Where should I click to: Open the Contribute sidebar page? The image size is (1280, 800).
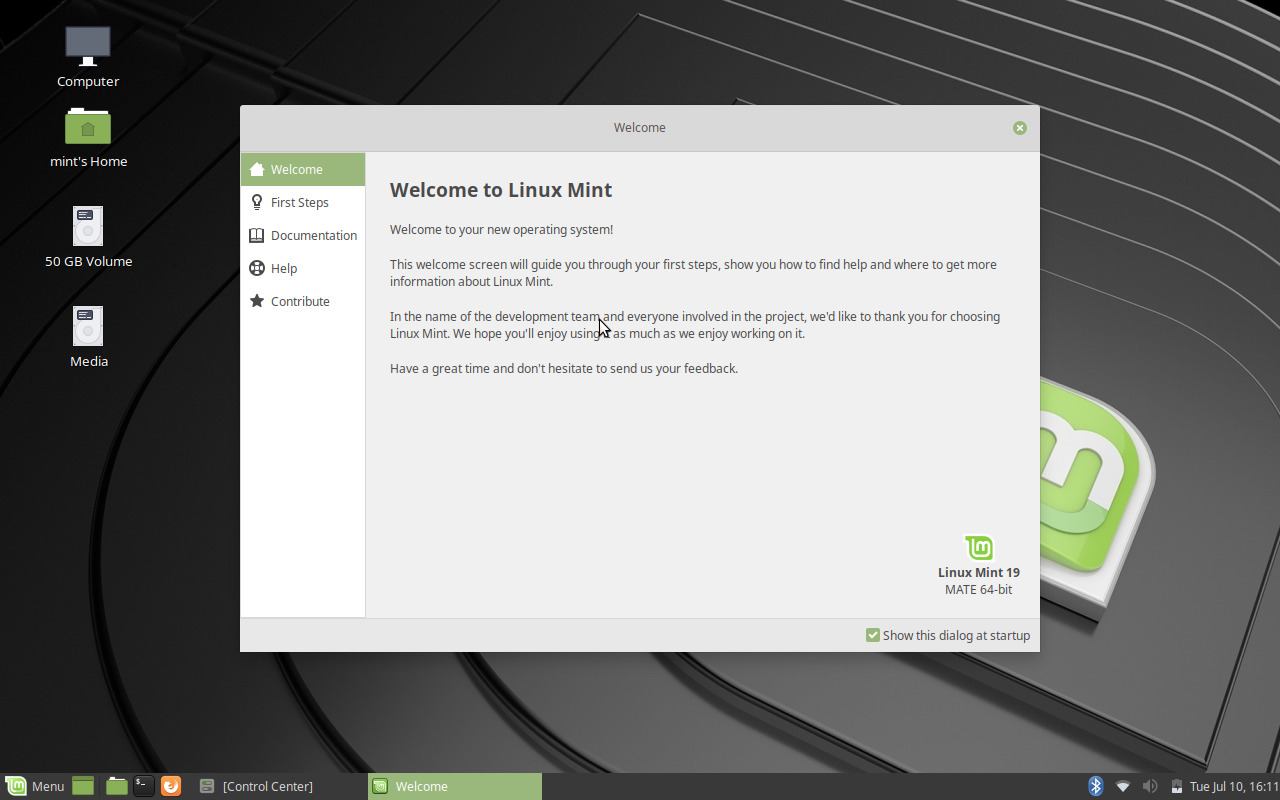(x=303, y=301)
